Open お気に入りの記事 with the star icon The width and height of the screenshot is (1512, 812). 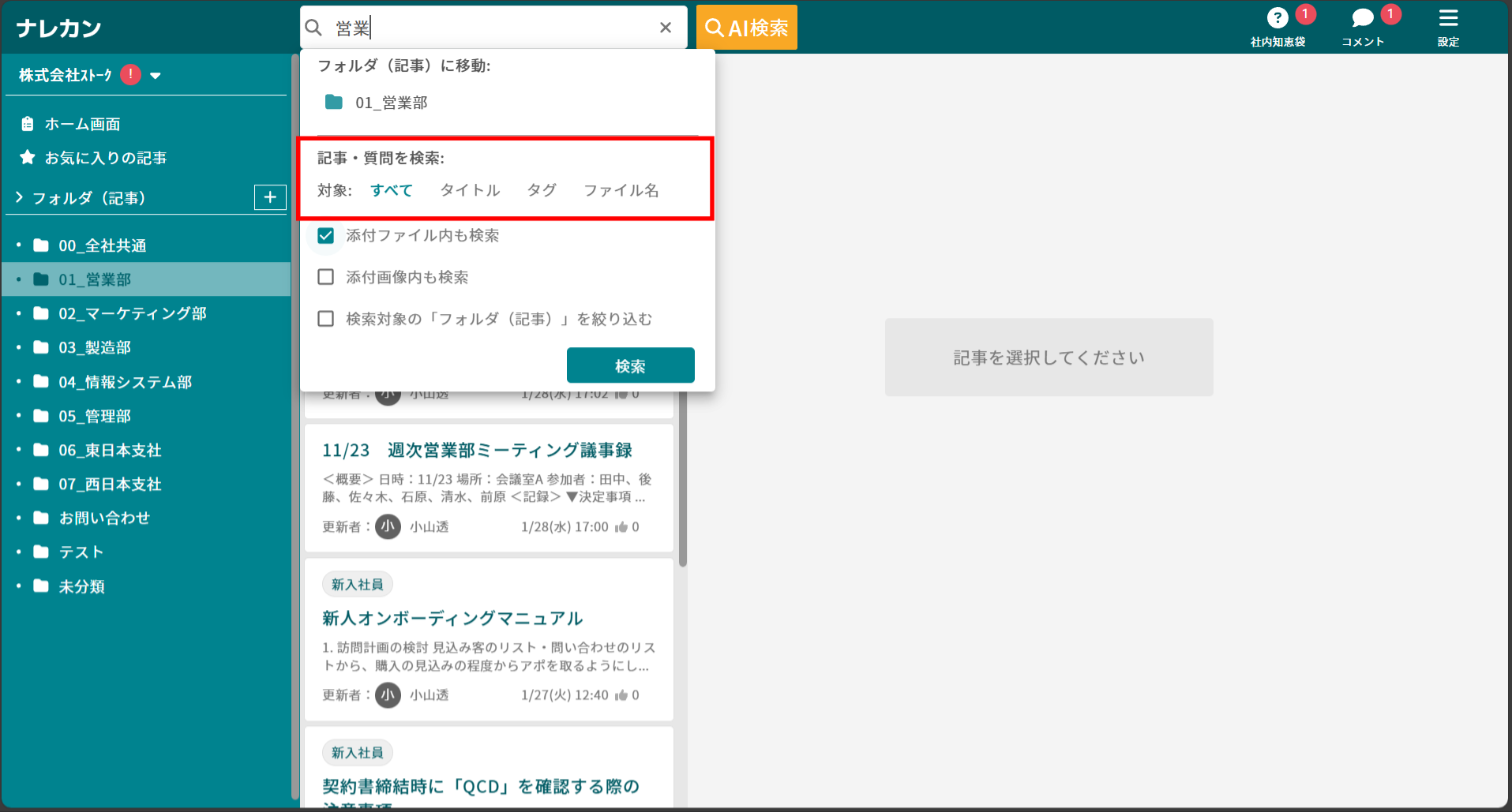click(x=26, y=157)
